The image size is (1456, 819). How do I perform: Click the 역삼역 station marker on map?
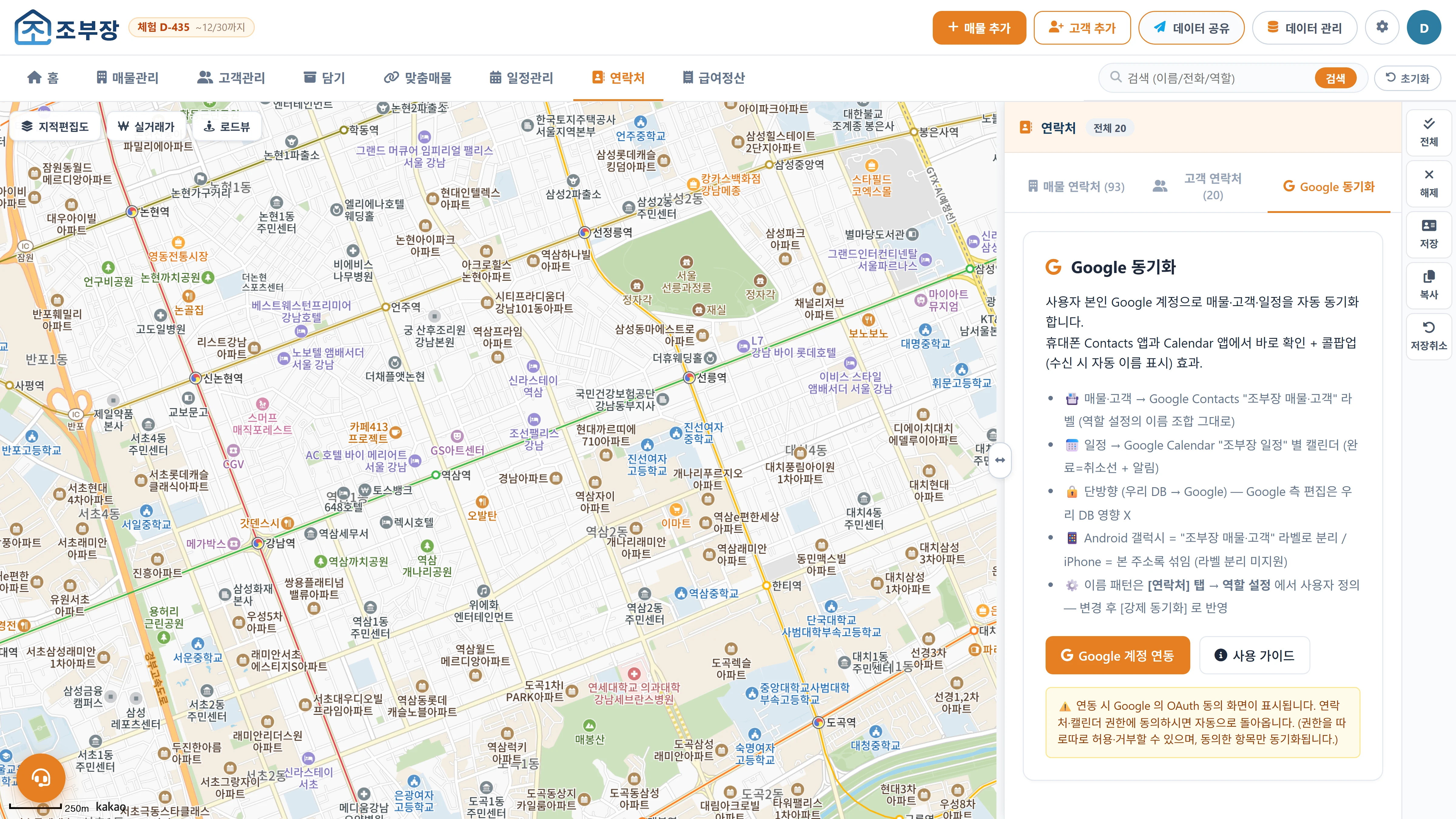tap(435, 475)
